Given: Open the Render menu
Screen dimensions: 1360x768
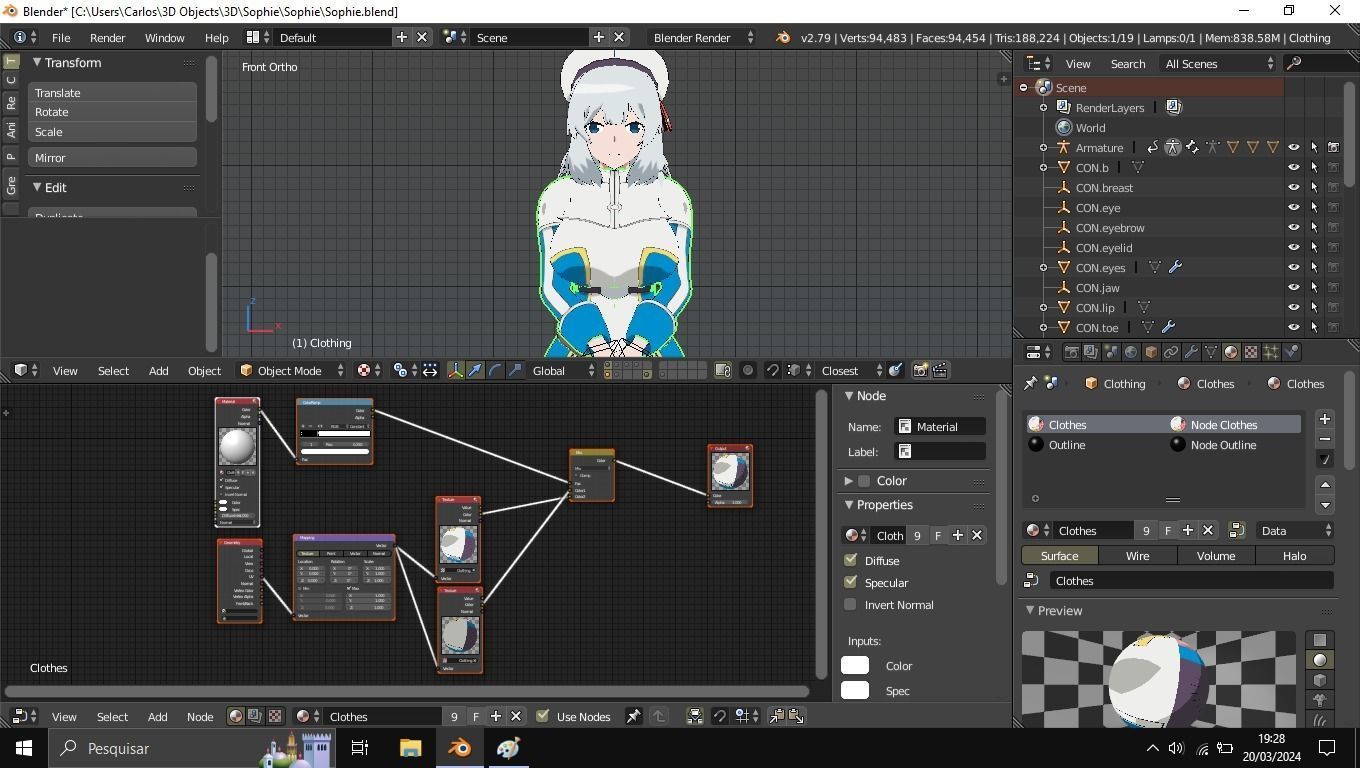Looking at the screenshot, I should pyautogui.click(x=107, y=37).
